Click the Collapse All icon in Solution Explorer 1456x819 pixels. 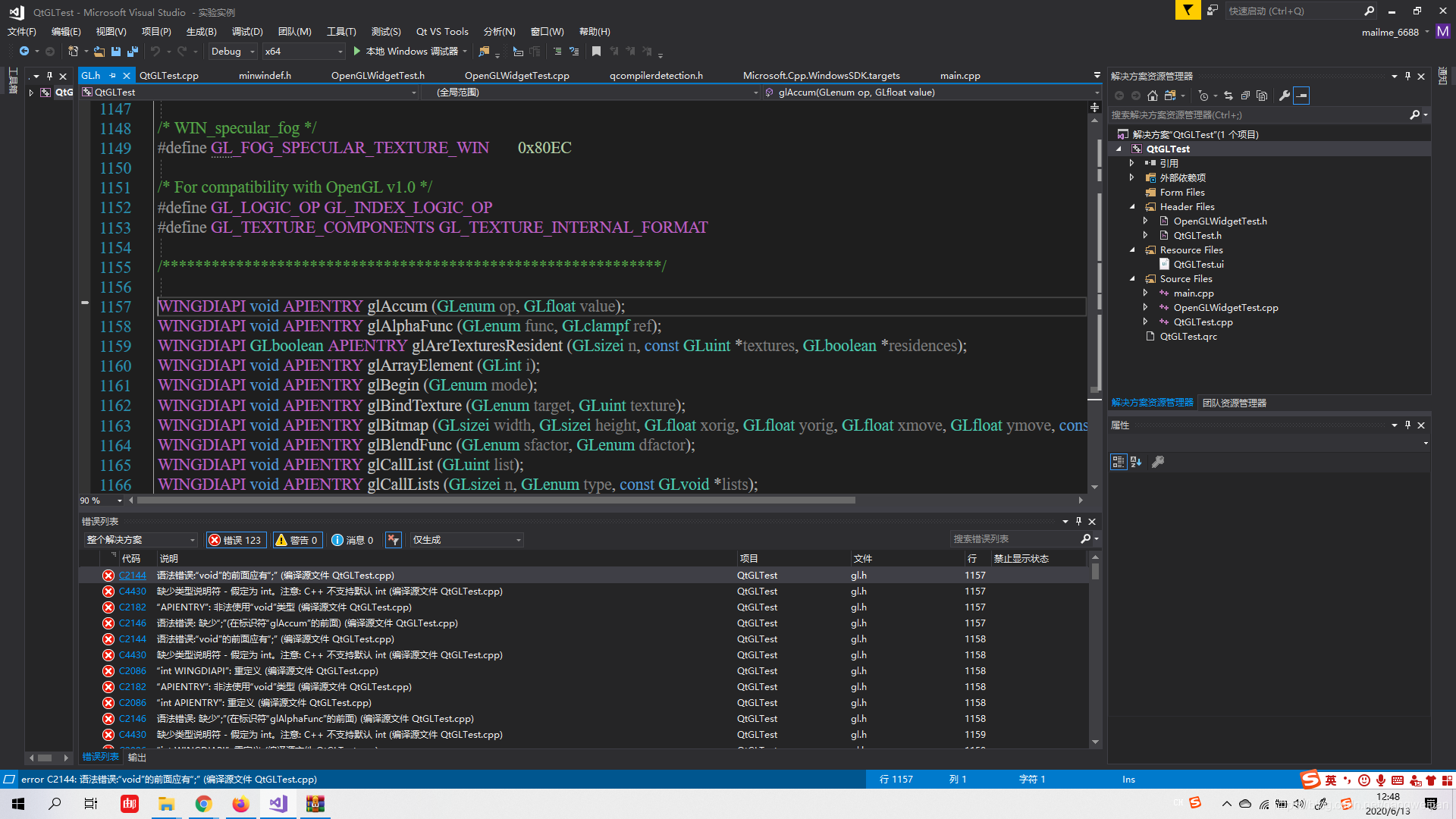(1246, 96)
